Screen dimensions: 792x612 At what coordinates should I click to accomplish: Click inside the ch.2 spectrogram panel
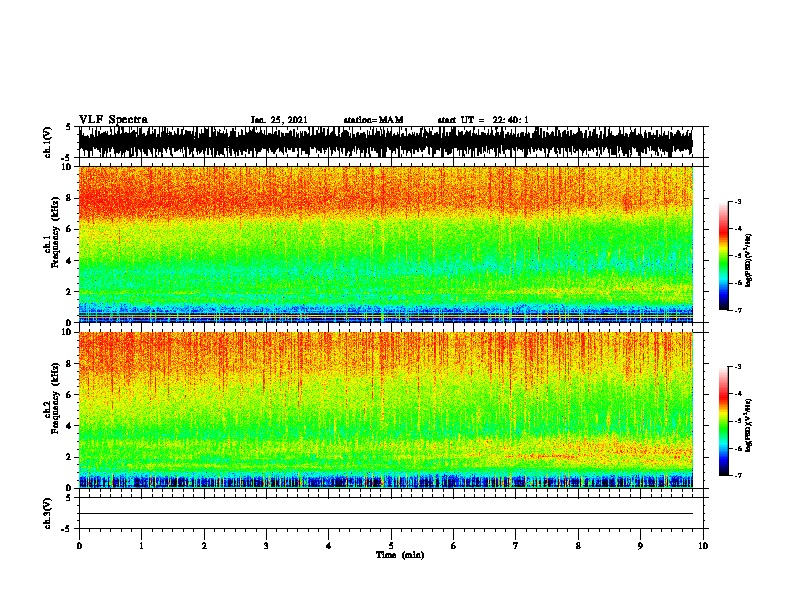[x=386, y=410]
